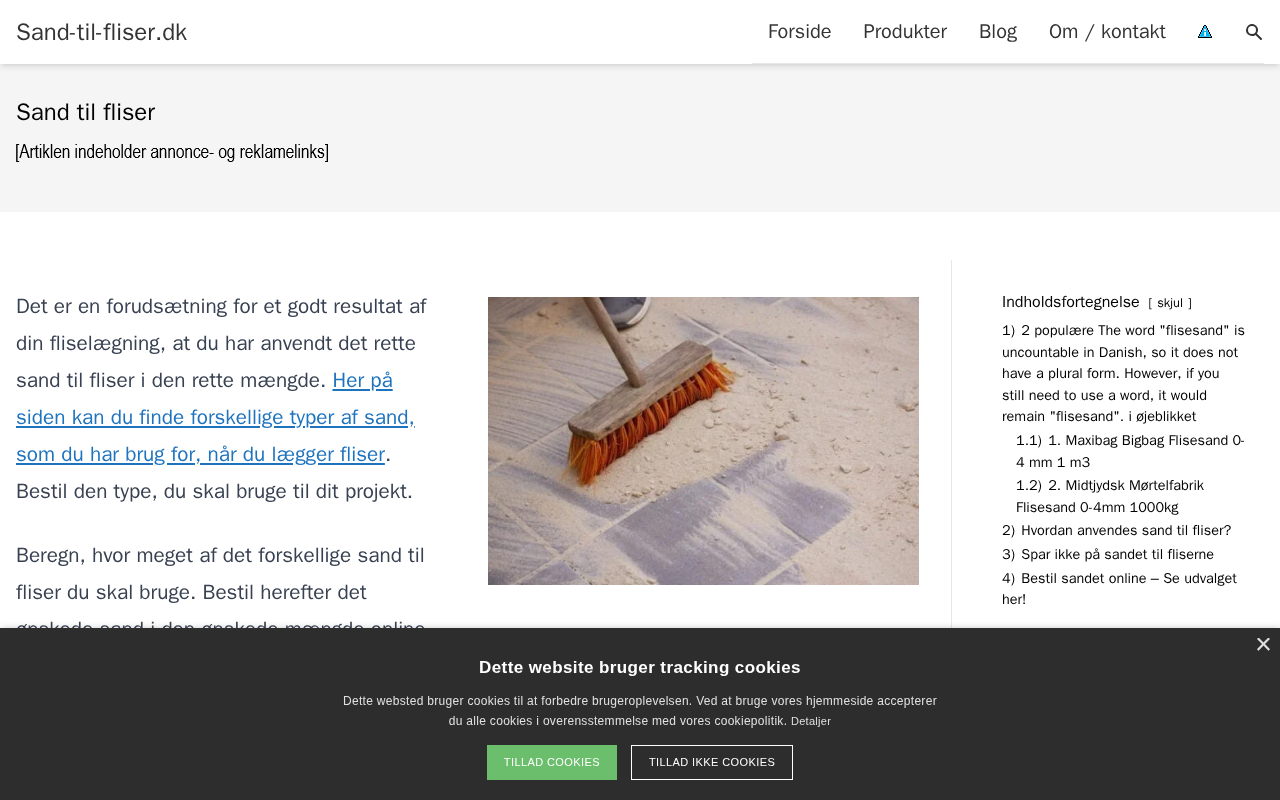Open Produkter menu item
This screenshot has width=1280, height=800.
click(x=905, y=32)
